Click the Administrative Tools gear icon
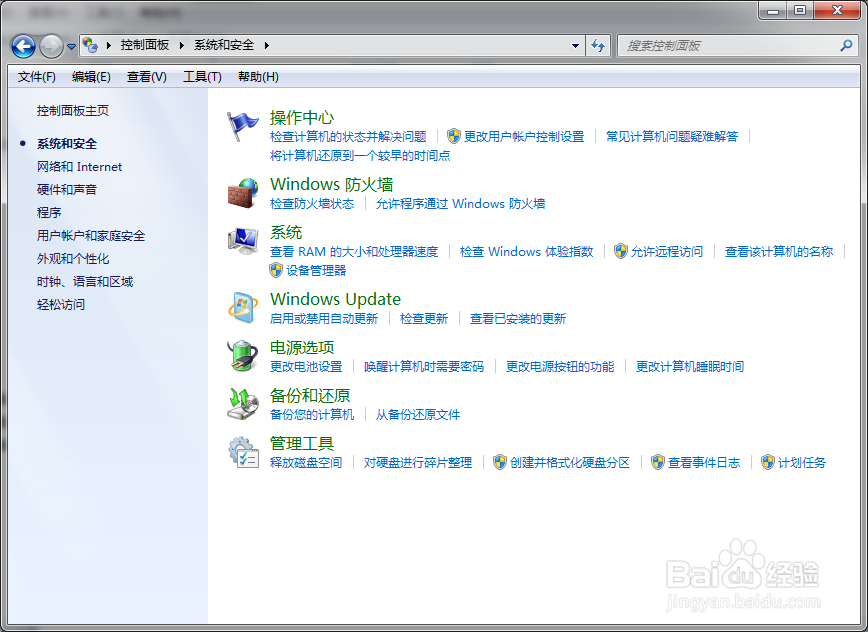This screenshot has width=868, height=632. point(244,452)
